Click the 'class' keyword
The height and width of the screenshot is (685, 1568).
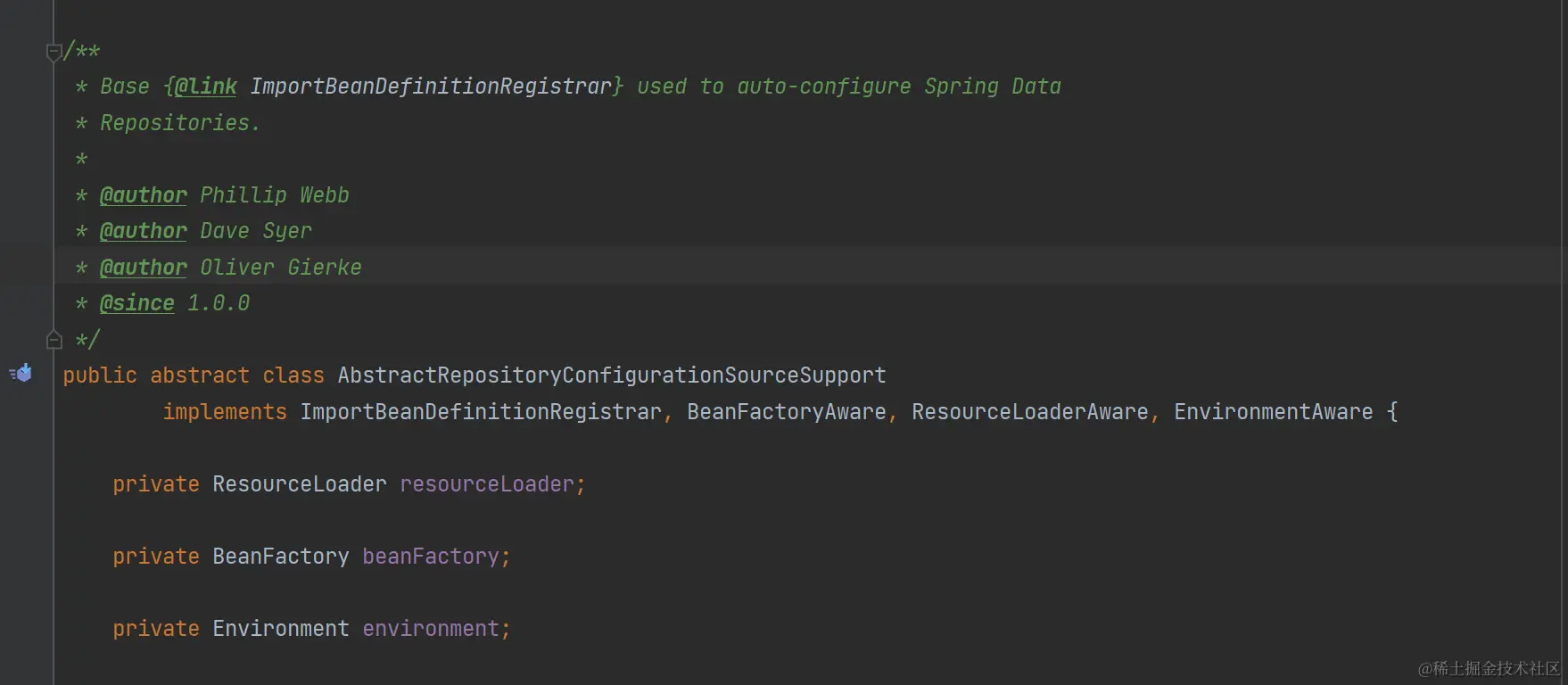(x=293, y=376)
